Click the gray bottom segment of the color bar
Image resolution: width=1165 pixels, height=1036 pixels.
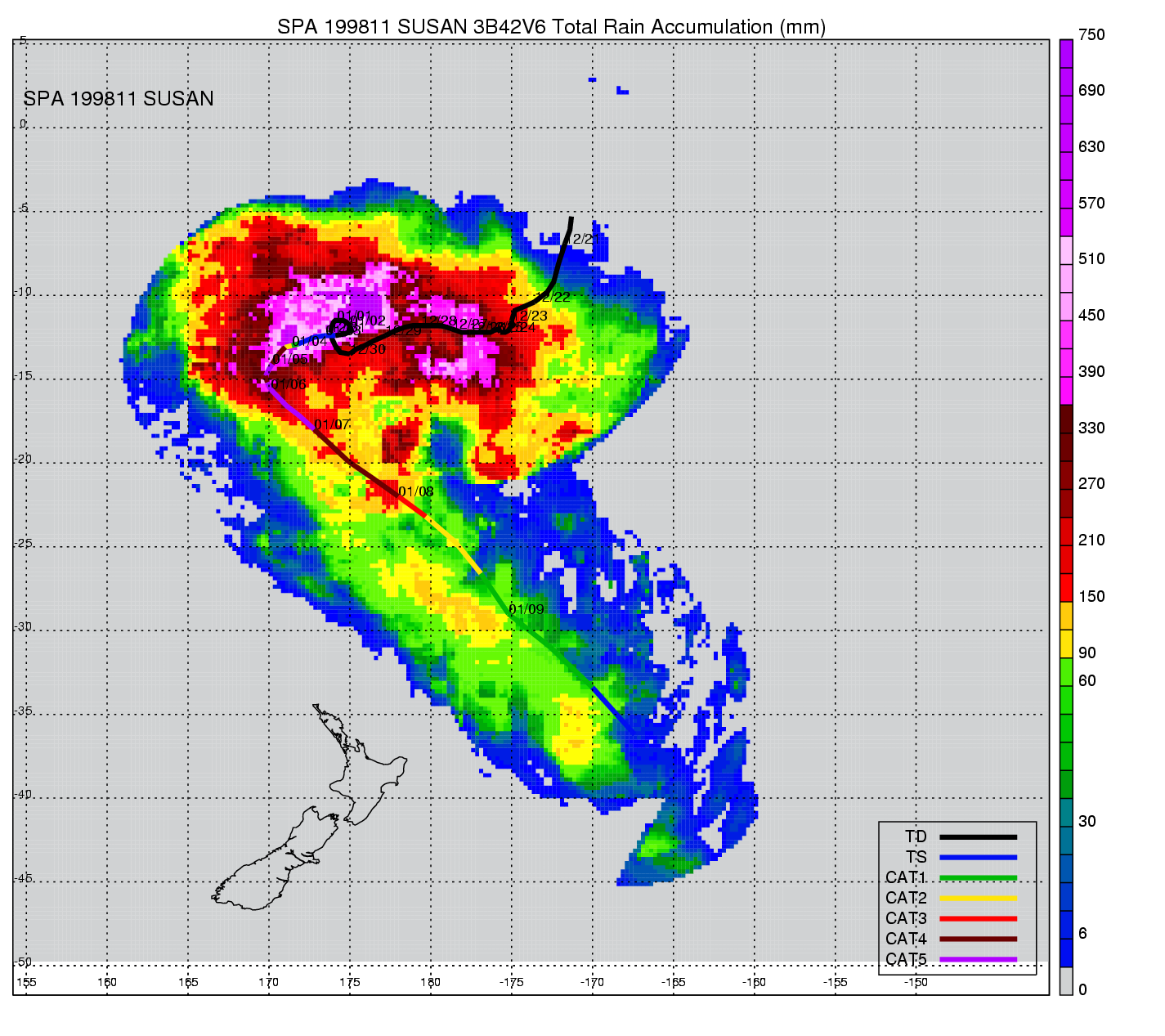(x=1066, y=980)
